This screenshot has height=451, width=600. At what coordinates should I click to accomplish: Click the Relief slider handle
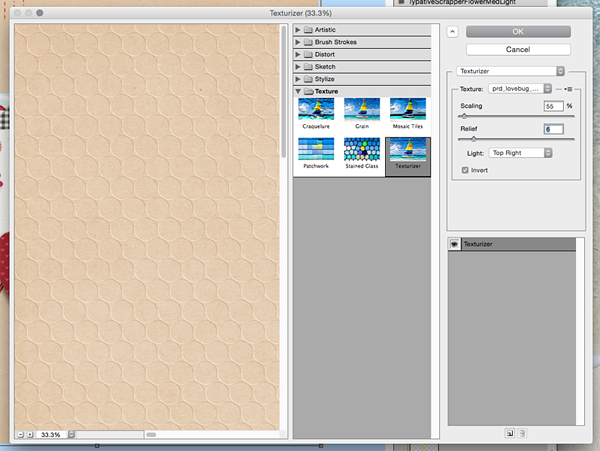[474, 139]
